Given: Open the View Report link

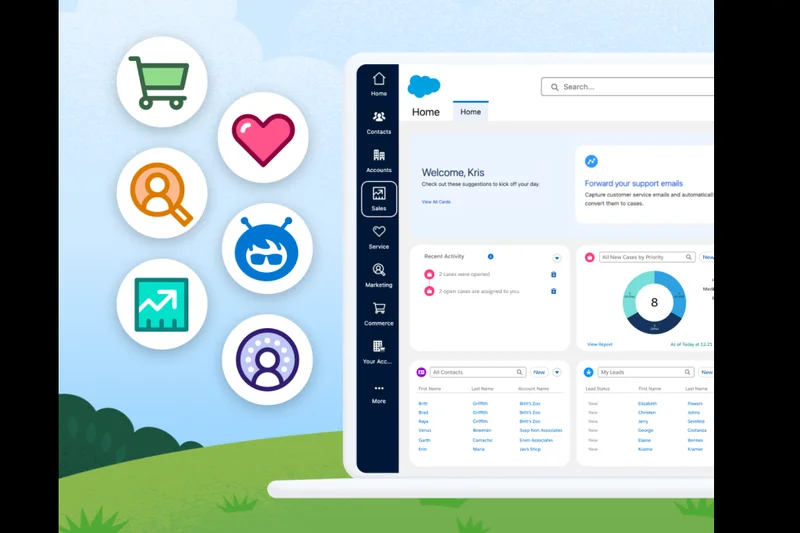Looking at the screenshot, I should point(599,344).
